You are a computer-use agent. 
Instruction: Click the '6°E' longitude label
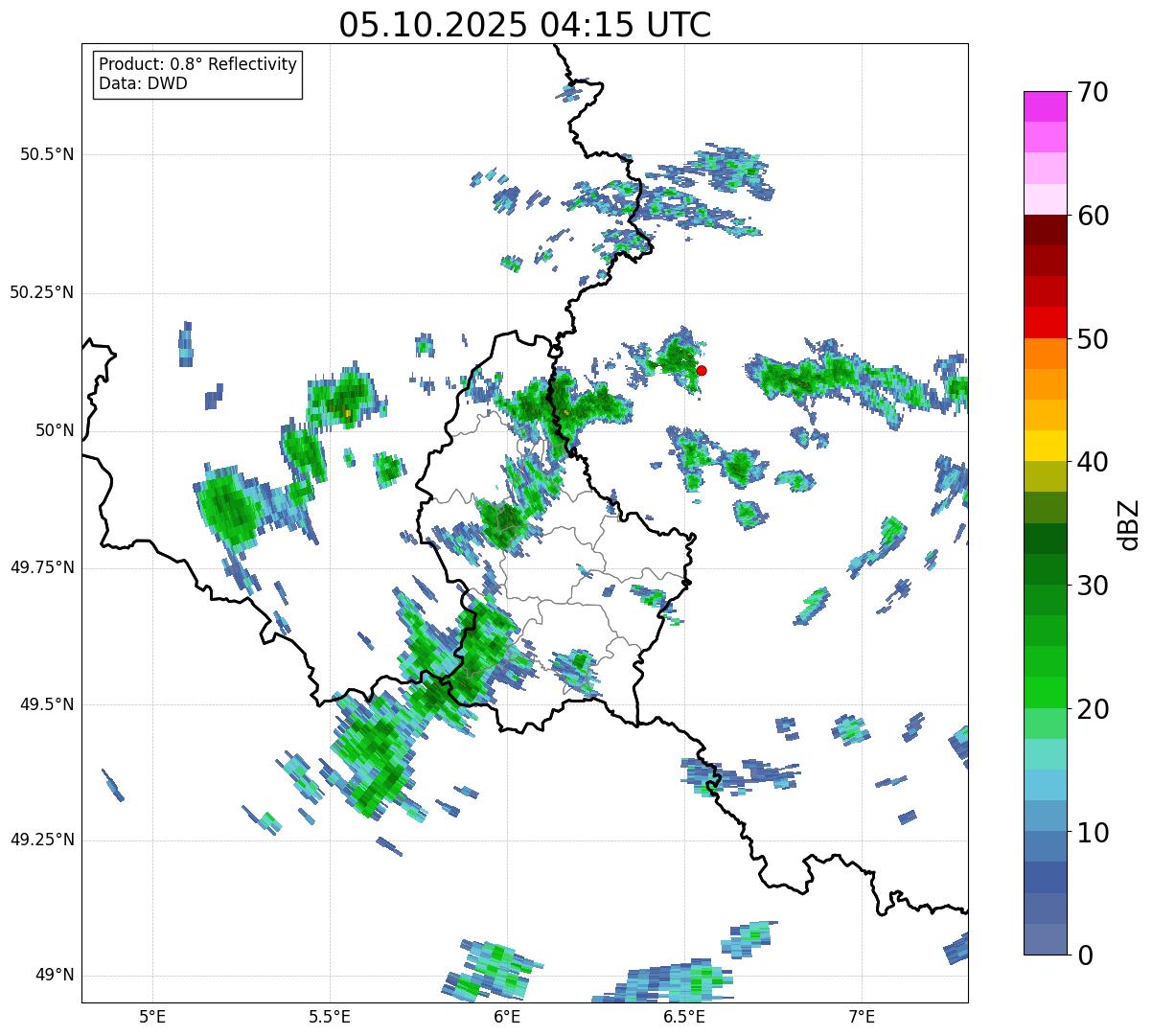pyautogui.click(x=507, y=1017)
